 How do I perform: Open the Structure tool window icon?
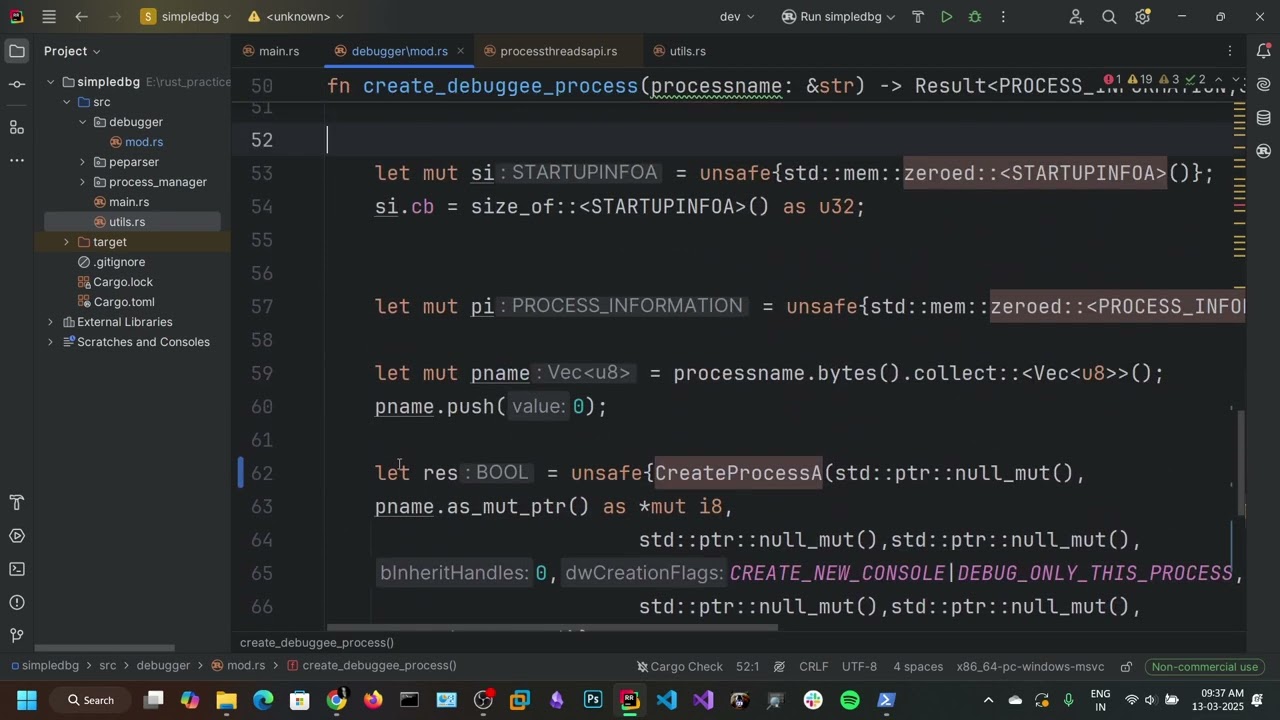click(17, 127)
